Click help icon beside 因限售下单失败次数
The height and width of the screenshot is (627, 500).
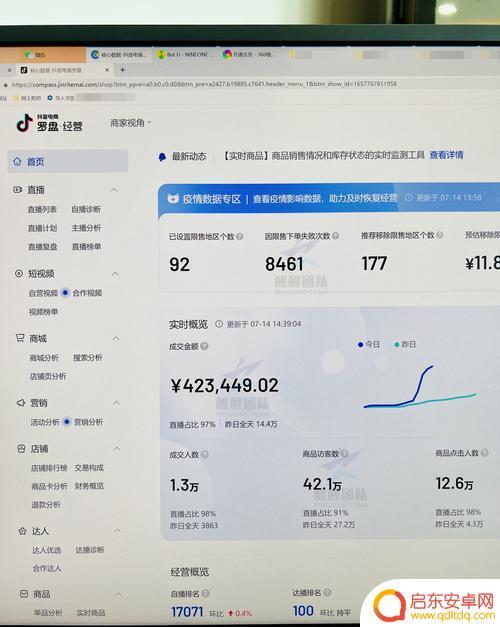(x=336, y=236)
